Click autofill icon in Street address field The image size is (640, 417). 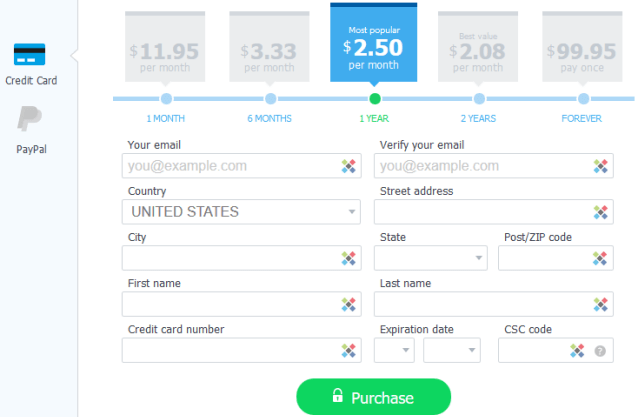(x=600, y=212)
